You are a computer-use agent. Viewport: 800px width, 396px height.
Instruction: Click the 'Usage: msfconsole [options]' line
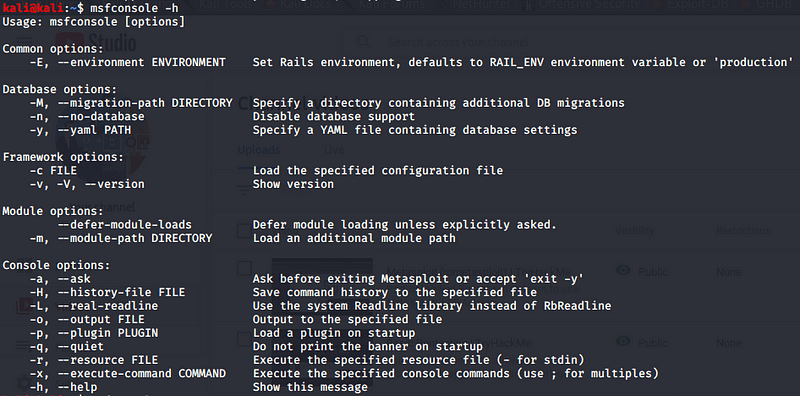tap(94, 22)
